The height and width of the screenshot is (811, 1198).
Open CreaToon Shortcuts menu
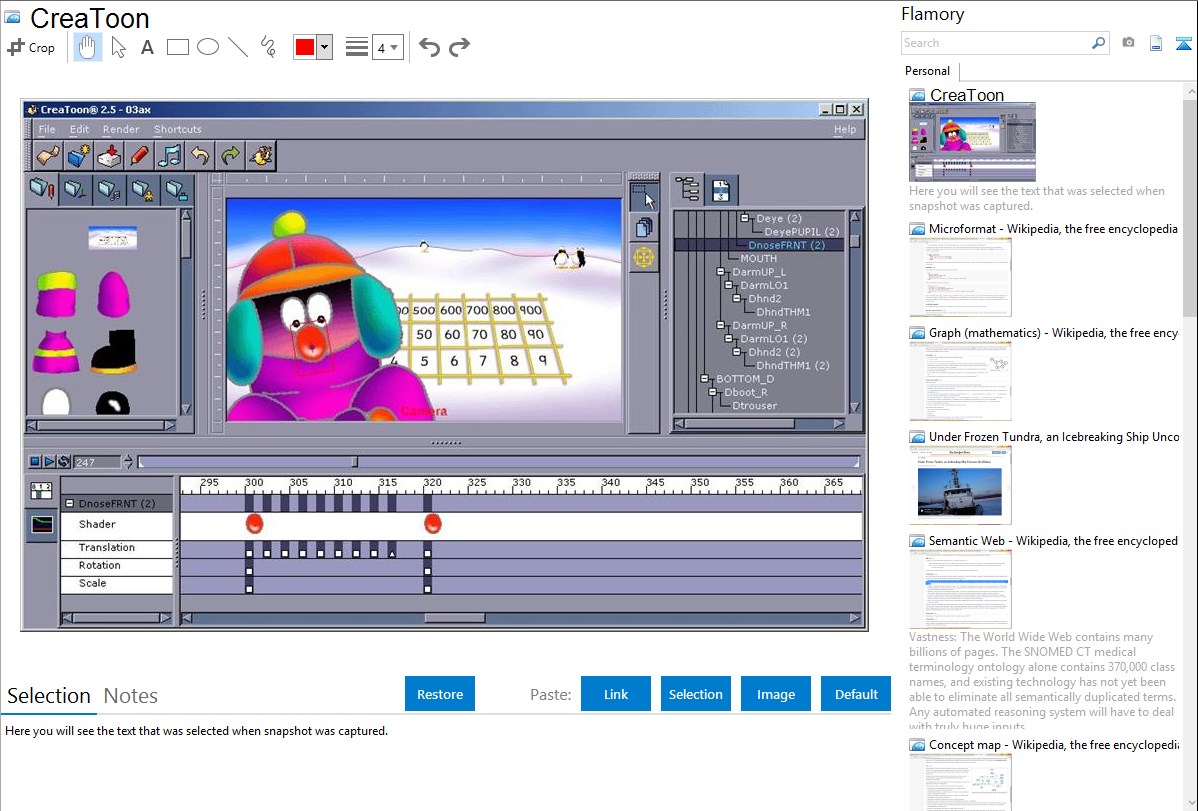coord(177,129)
